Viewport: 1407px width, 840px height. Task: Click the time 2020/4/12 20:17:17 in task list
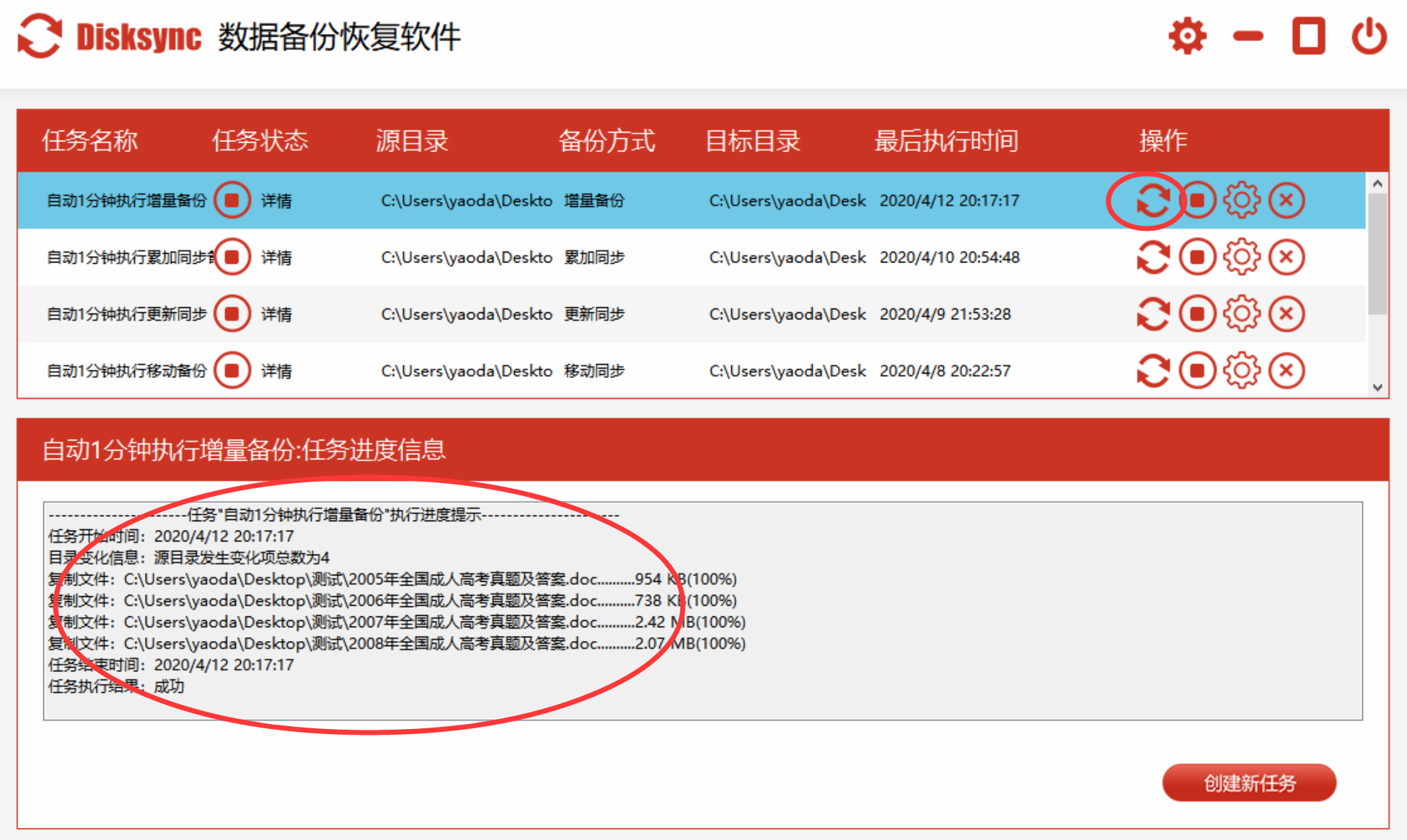pos(949,200)
